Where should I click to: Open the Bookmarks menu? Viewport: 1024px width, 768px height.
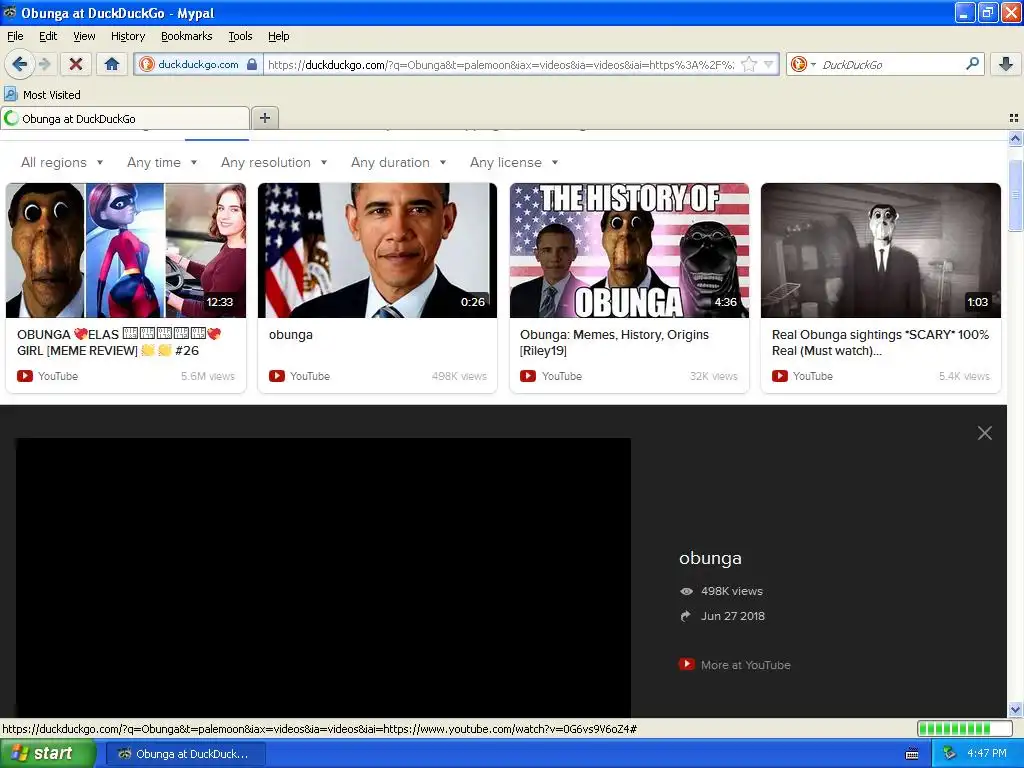click(x=187, y=36)
